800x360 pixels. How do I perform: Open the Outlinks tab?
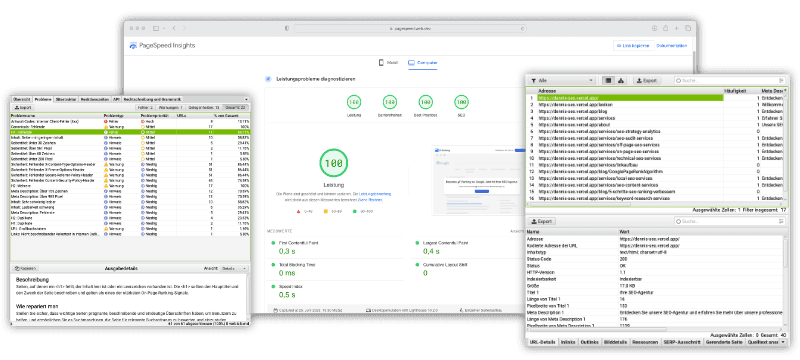coord(590,342)
